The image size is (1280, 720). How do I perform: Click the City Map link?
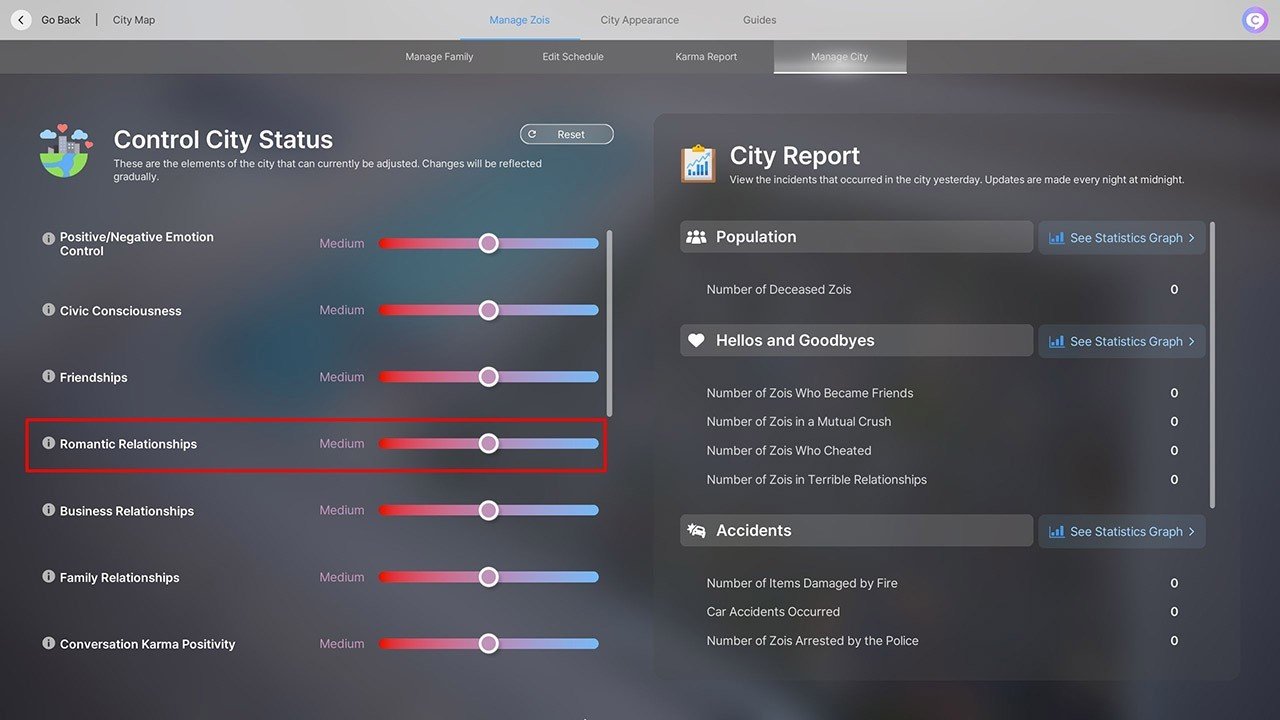click(134, 20)
